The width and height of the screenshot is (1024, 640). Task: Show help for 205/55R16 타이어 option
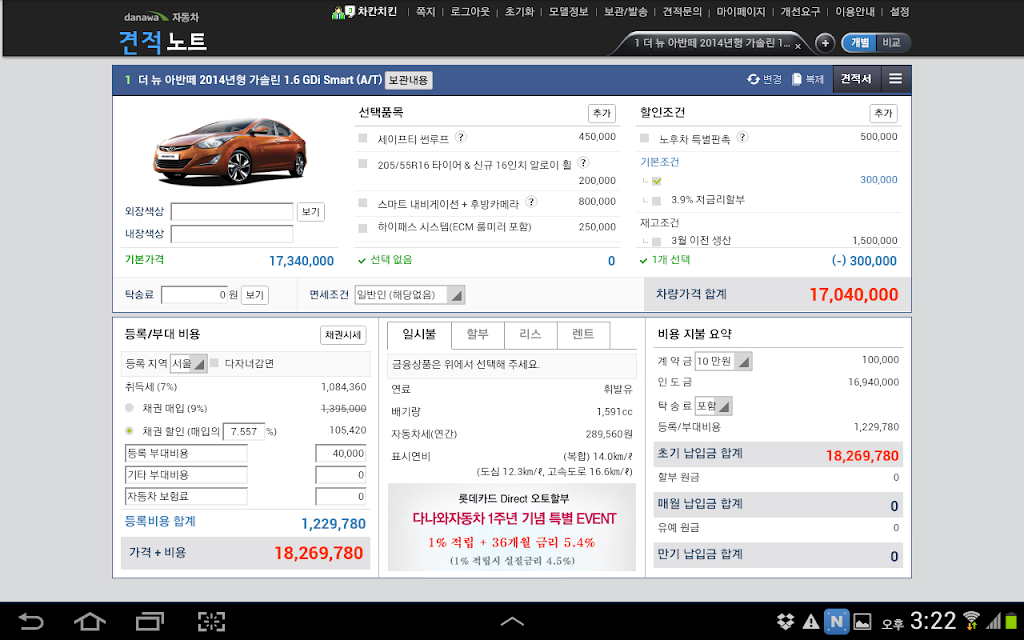tap(583, 163)
